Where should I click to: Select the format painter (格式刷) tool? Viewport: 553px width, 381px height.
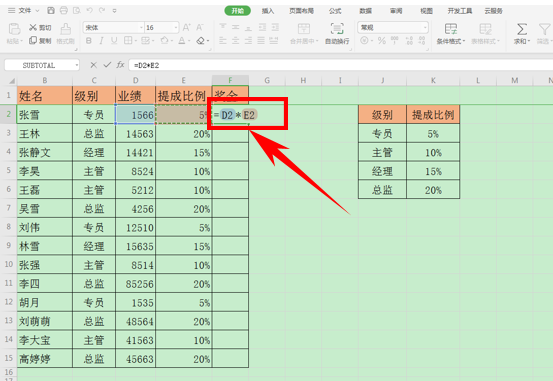pos(66,34)
